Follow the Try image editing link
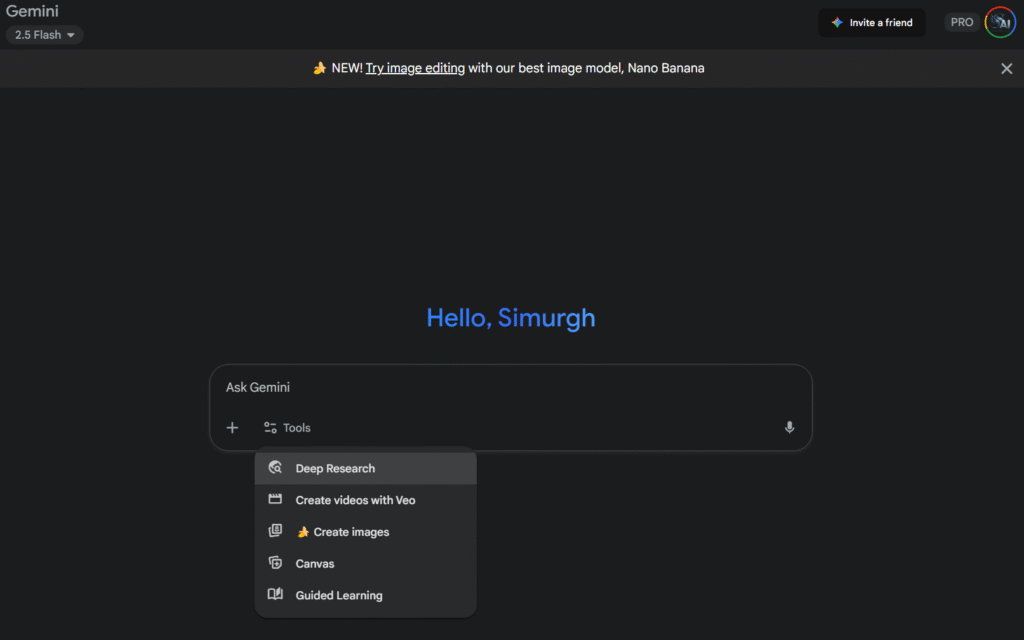The image size is (1024, 640). pyautogui.click(x=415, y=68)
